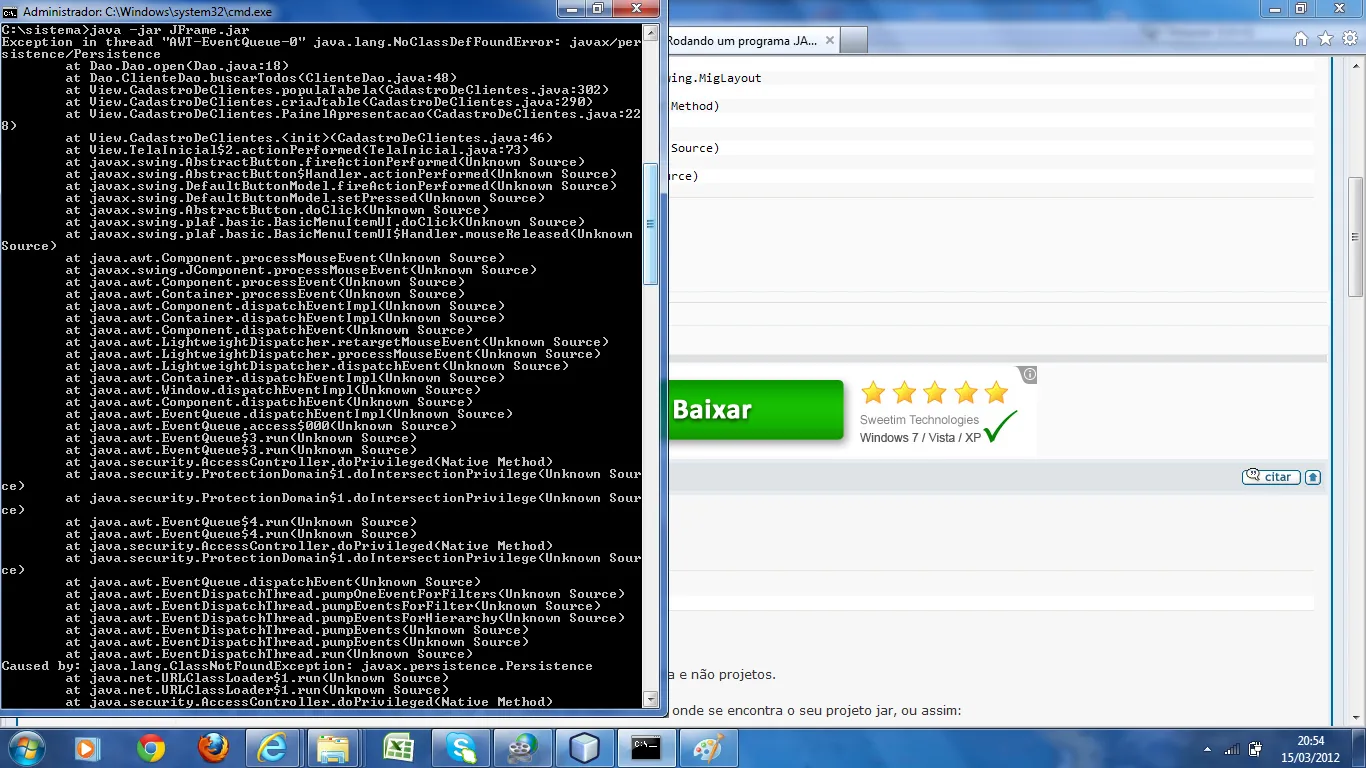Click the browser page scrollbar thumb
Viewport: 1366px width, 768px height.
click(x=1356, y=237)
